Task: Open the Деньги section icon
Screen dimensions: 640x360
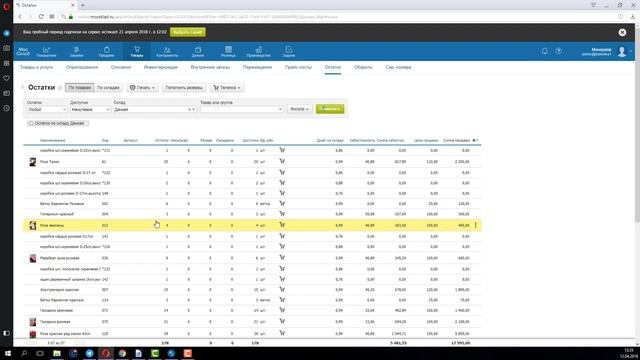Action: pos(198,51)
